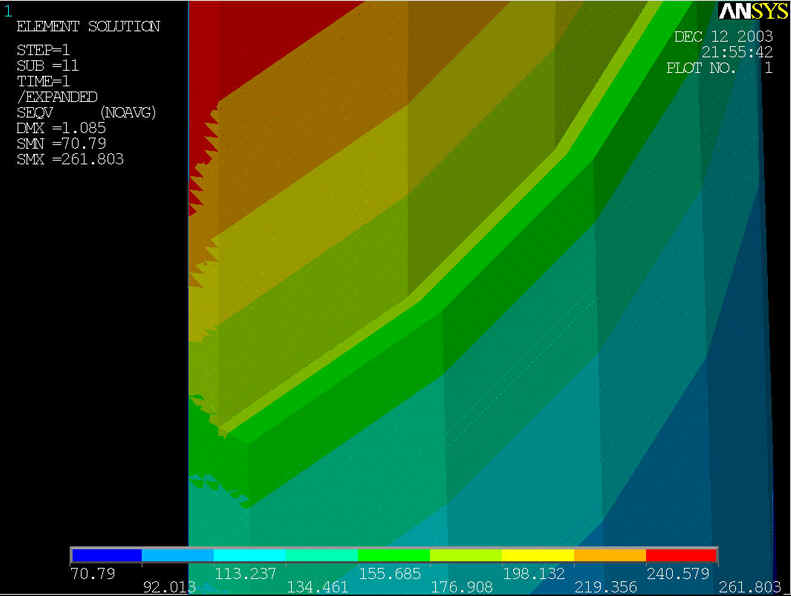The image size is (791, 596).
Task: Click the 'DMX =1.085' value
Action: (61, 128)
